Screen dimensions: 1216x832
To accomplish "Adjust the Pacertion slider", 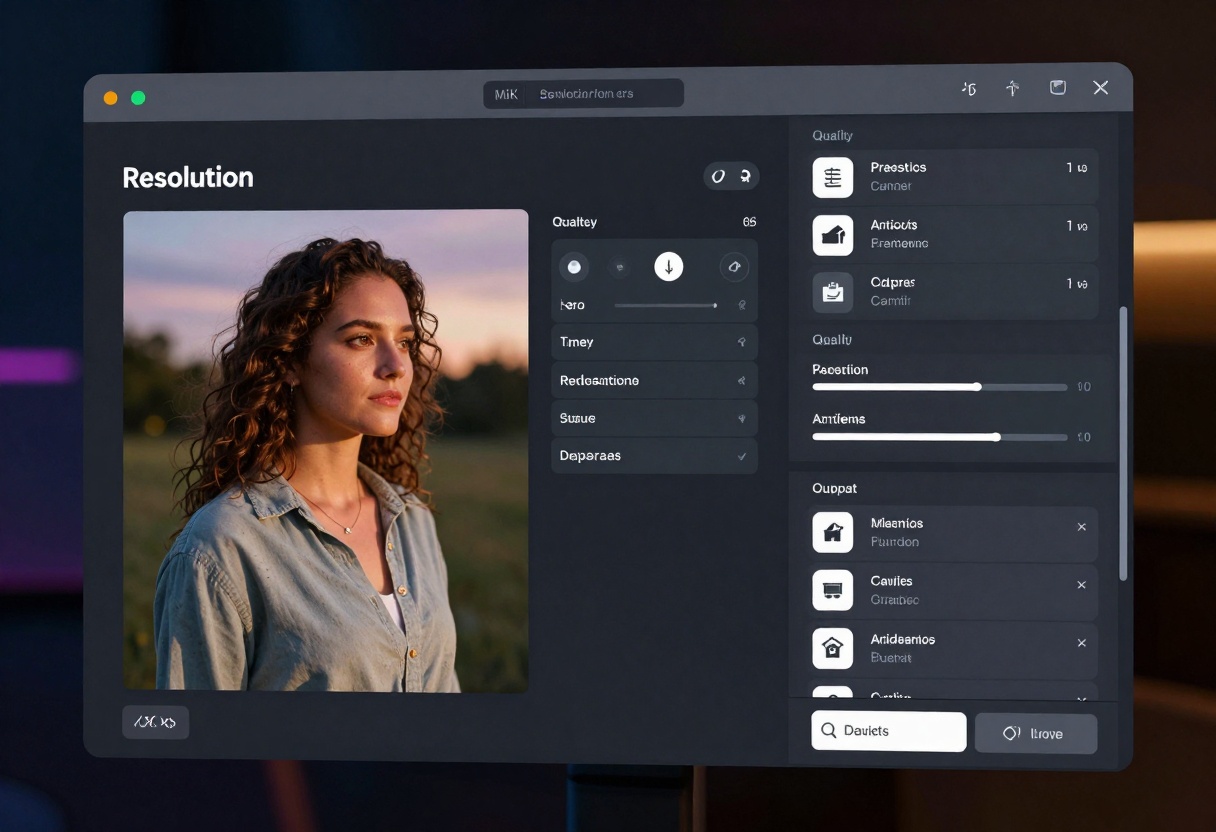I will click(940, 387).
